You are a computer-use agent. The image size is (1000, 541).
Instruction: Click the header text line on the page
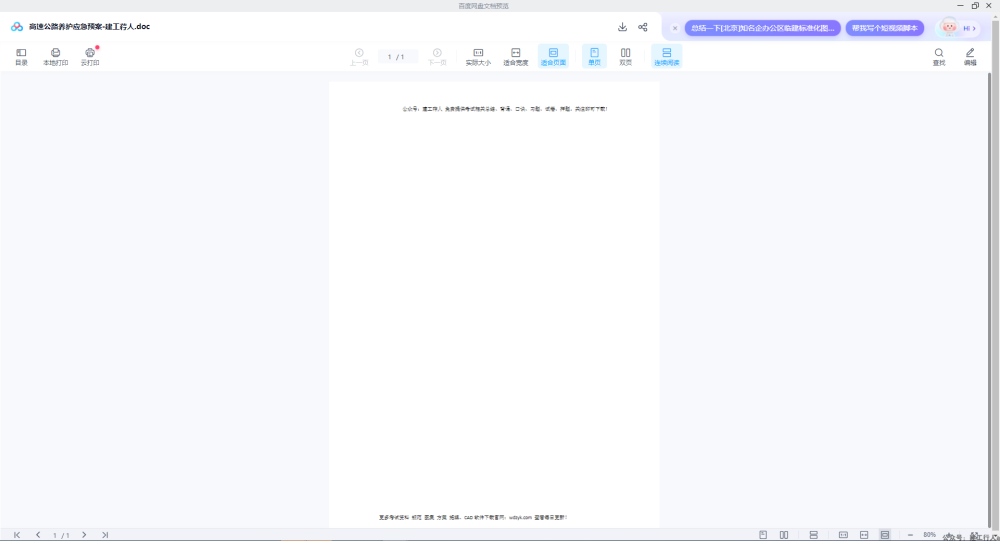504,109
